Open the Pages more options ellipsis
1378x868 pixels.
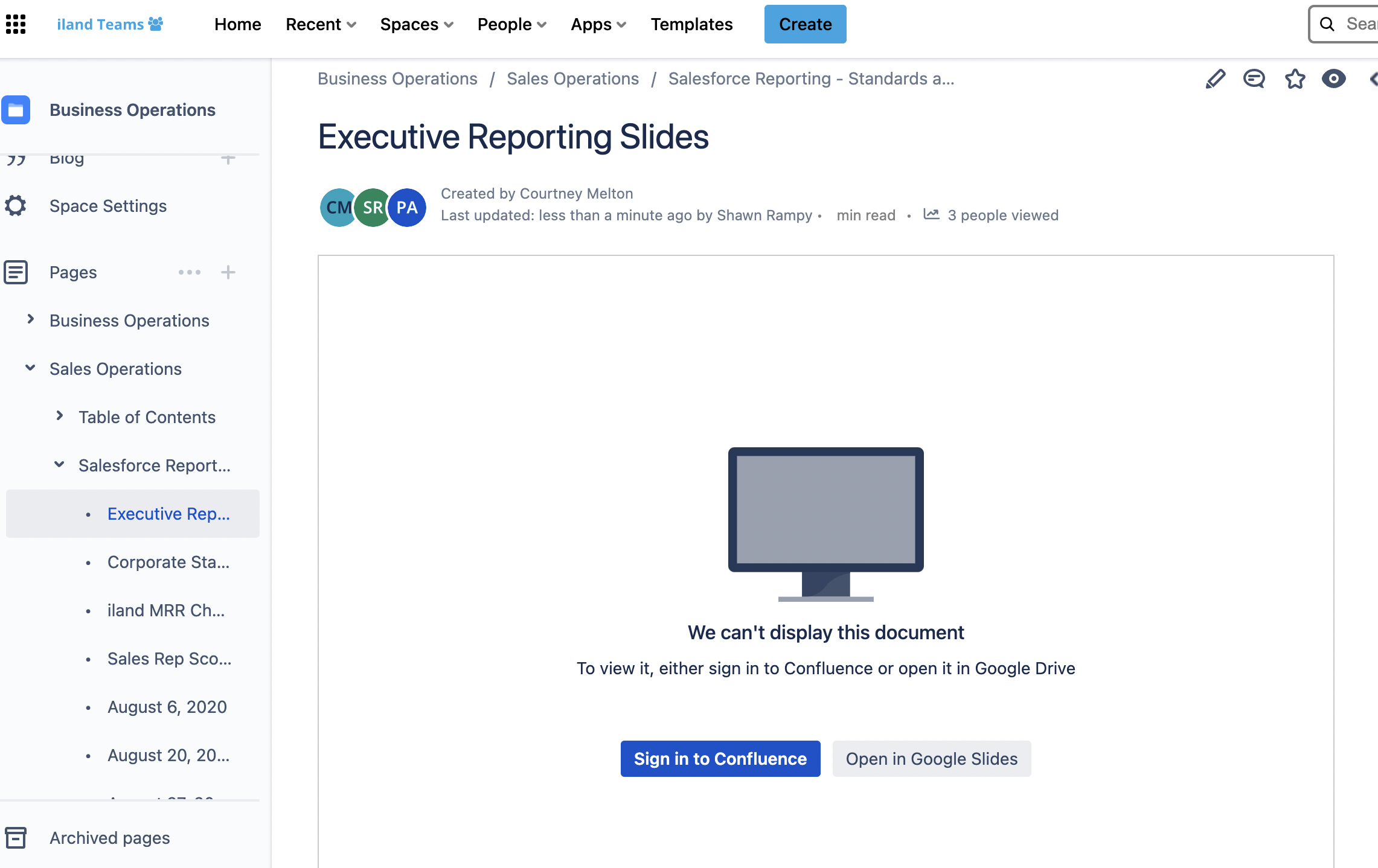click(x=190, y=272)
